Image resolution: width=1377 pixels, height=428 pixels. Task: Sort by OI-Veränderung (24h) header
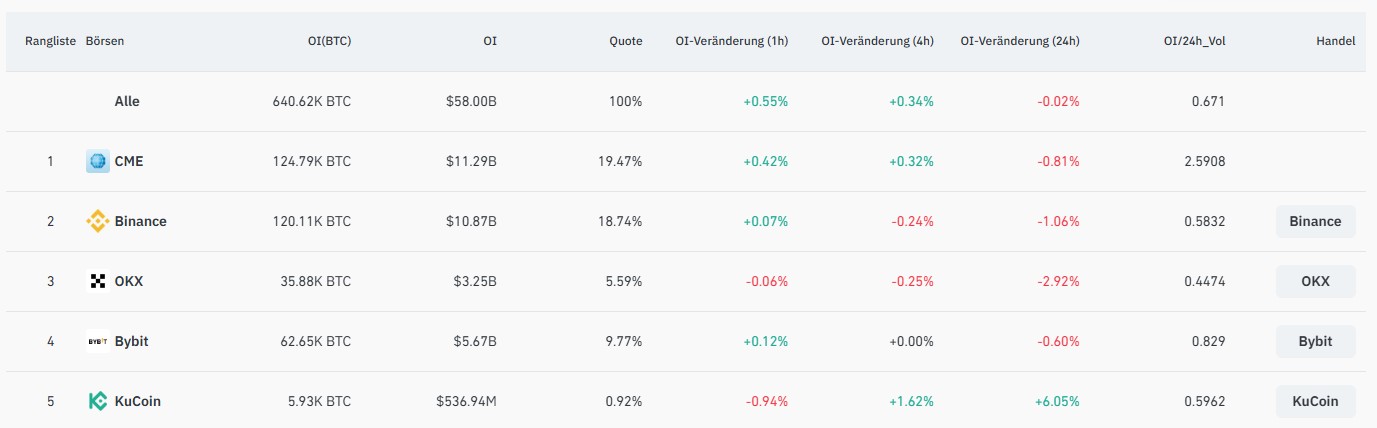[x=1019, y=41]
